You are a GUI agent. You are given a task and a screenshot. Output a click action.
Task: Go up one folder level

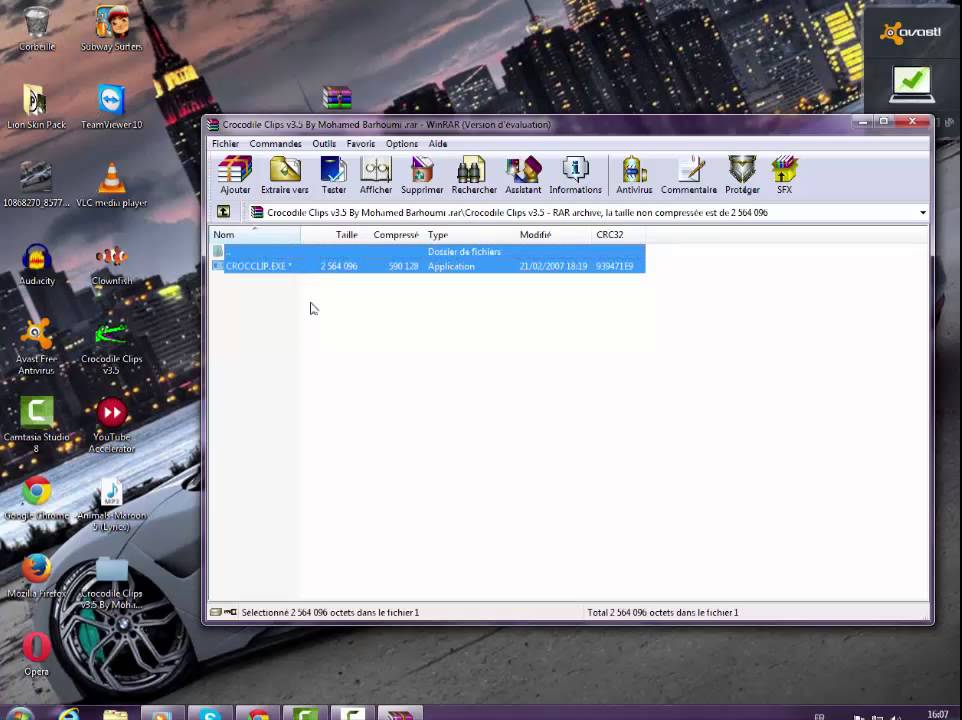[223, 212]
